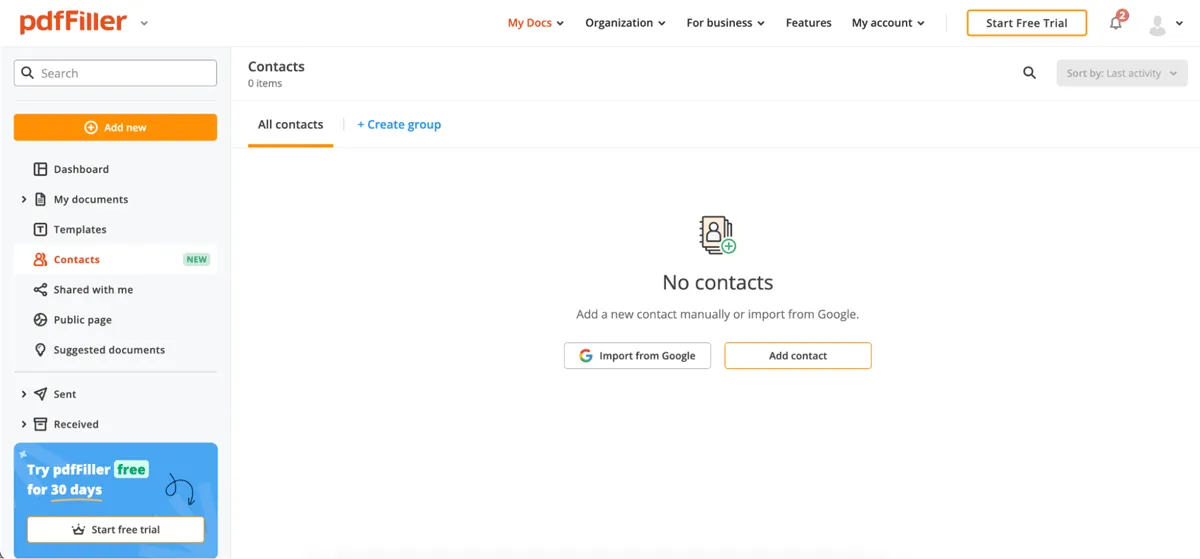The image size is (1200, 559).
Task: Click the No contacts heading
Action: pos(718,282)
